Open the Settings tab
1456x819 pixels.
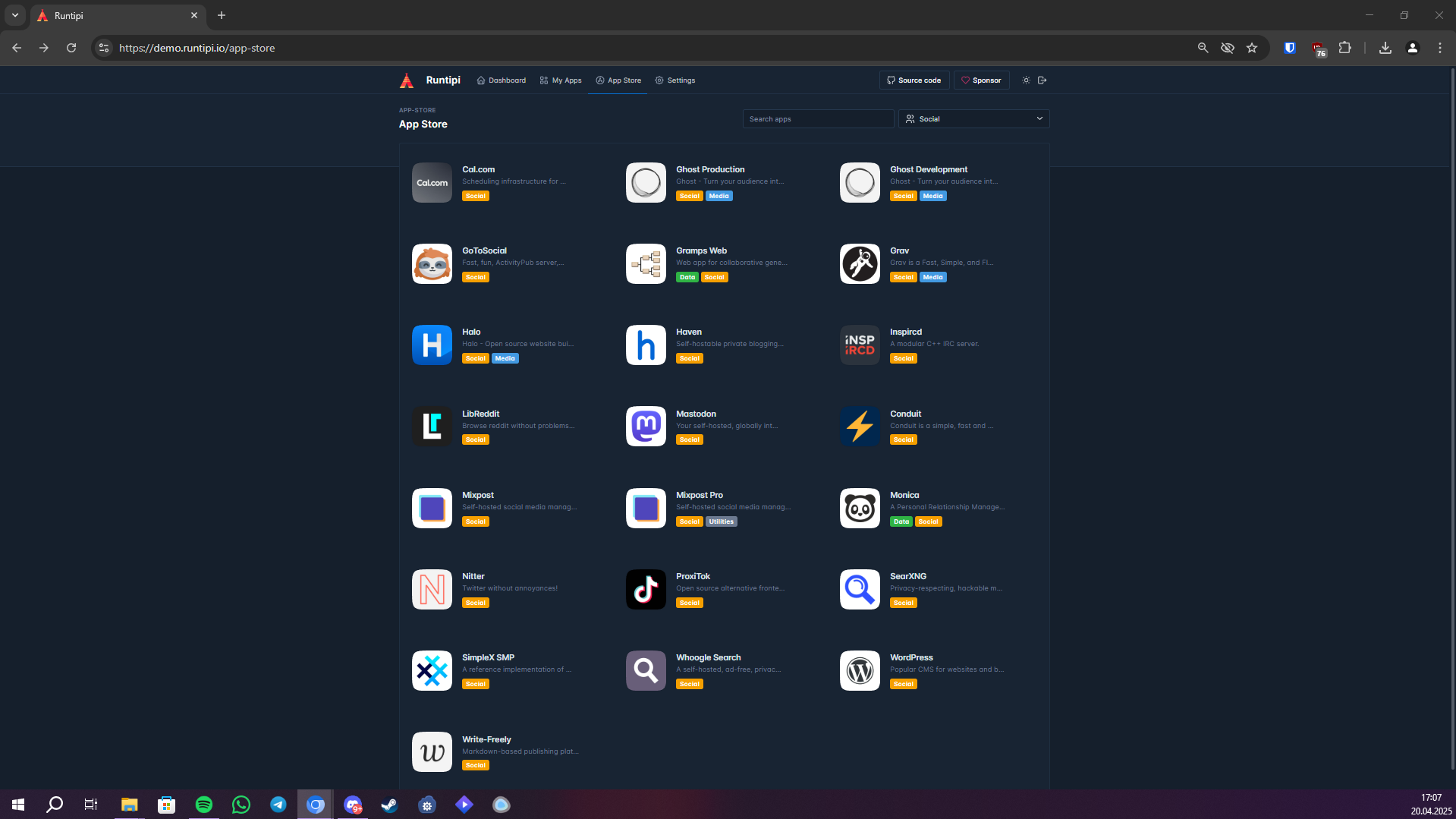coord(675,80)
